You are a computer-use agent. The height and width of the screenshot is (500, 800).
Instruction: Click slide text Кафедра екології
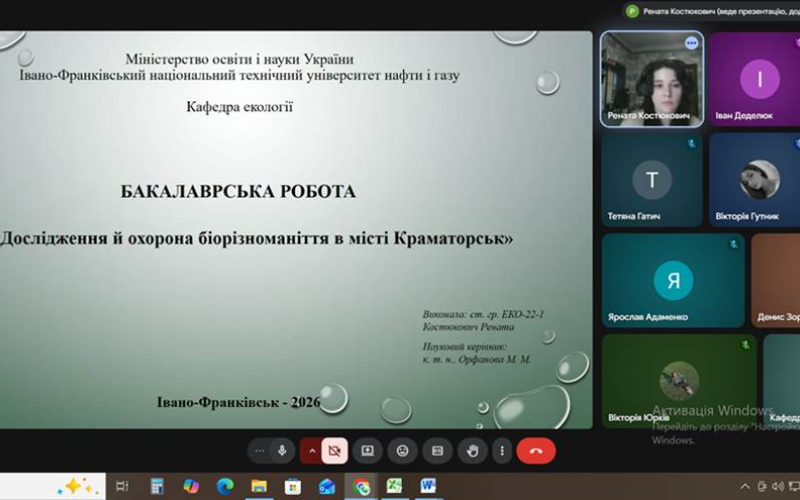[239, 107]
